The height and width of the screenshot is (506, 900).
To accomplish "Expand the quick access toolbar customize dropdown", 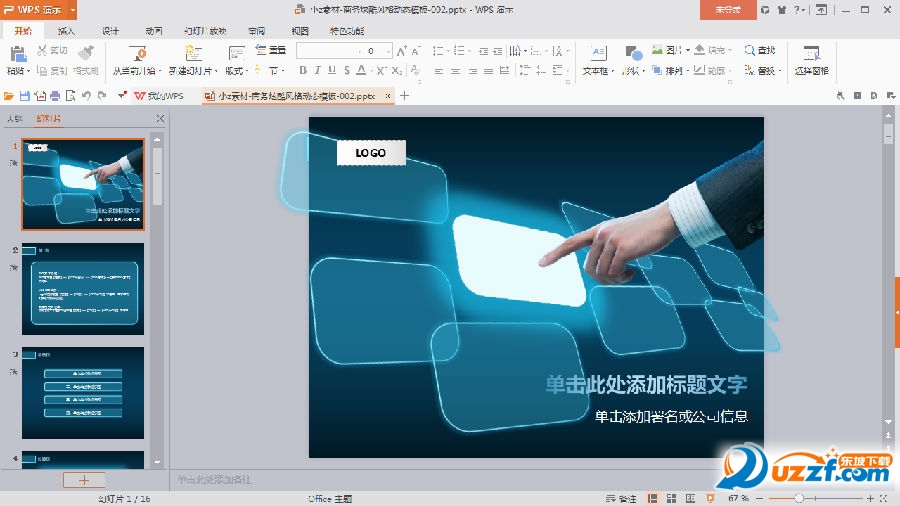I will 122,96.
